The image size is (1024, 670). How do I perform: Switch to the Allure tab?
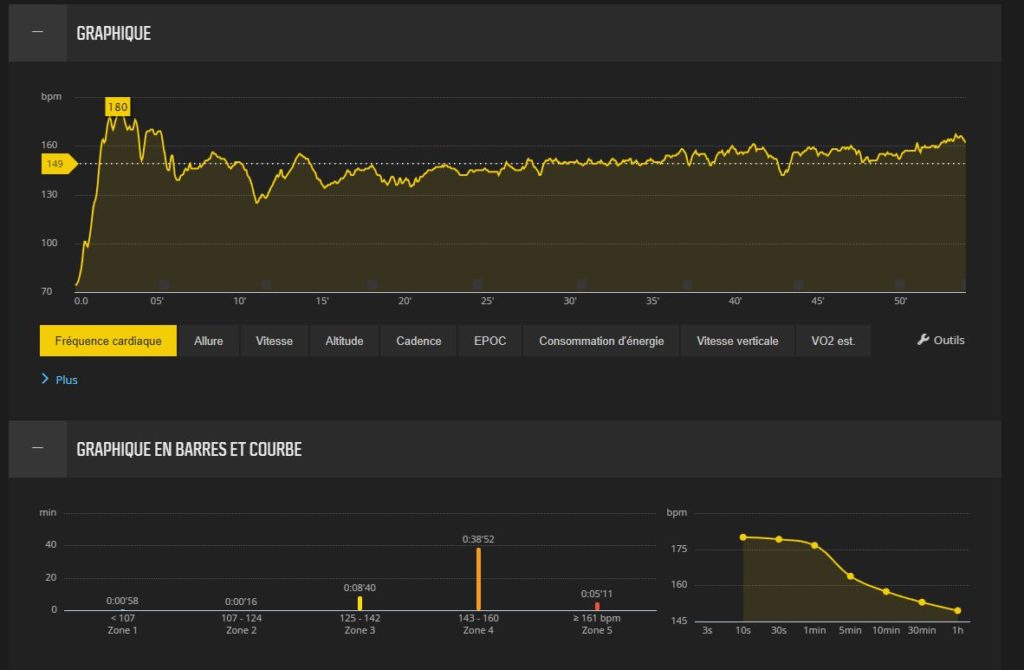pyautogui.click(x=208, y=341)
